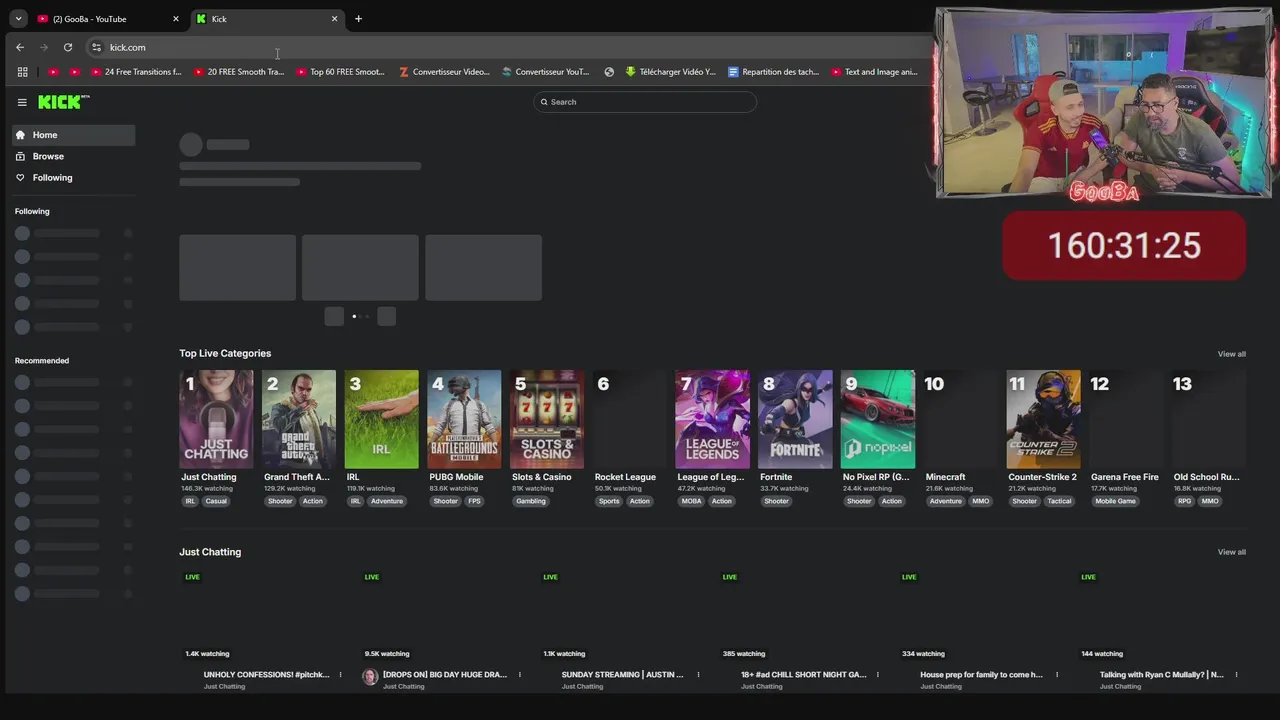Image resolution: width=1280 pixels, height=720 pixels.
Task: Click the Old School Ru... category title
Action: pos(1206,477)
